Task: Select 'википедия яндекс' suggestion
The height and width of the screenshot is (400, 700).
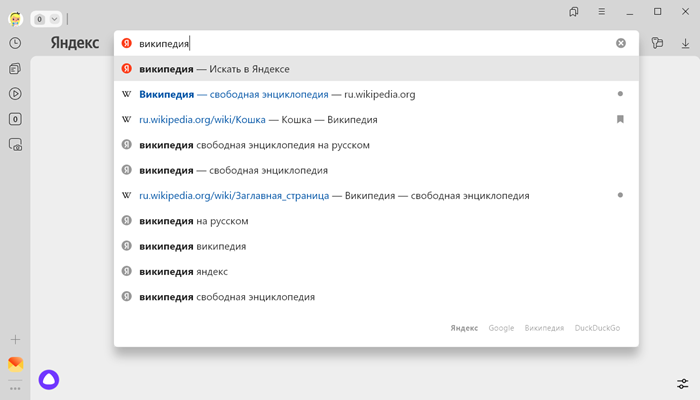Action: click(x=376, y=271)
